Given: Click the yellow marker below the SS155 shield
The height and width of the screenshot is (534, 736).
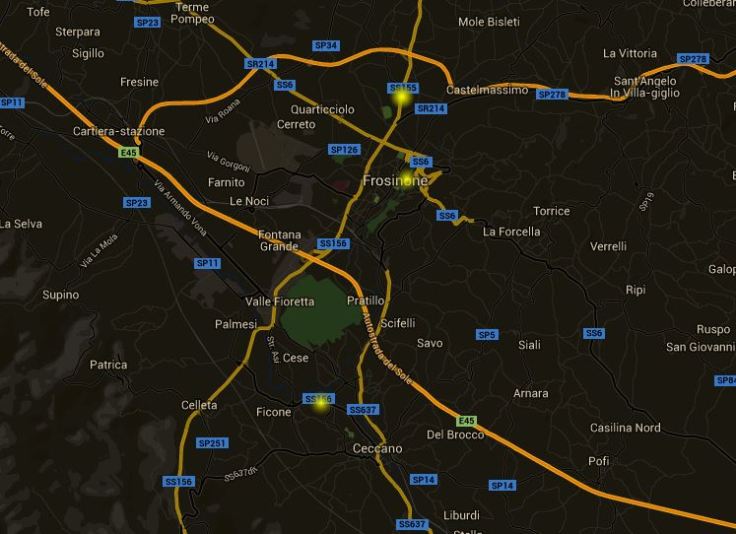Looking at the screenshot, I should (x=402, y=97).
